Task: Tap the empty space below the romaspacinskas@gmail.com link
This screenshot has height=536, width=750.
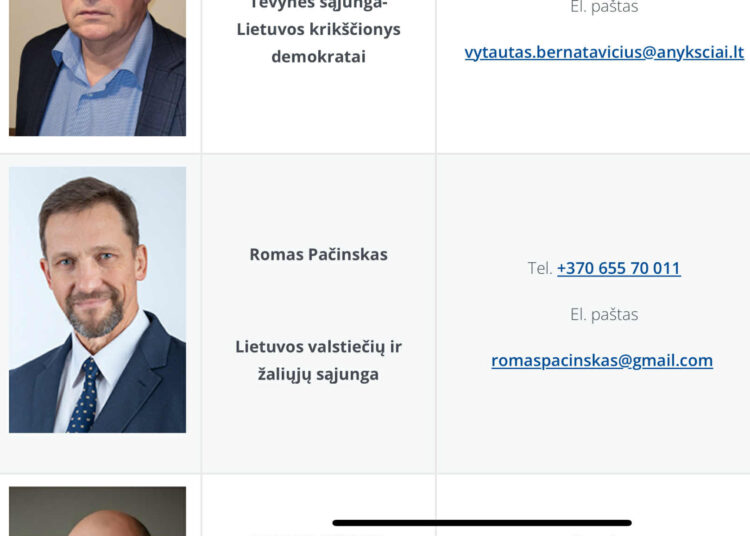Action: [x=593, y=421]
